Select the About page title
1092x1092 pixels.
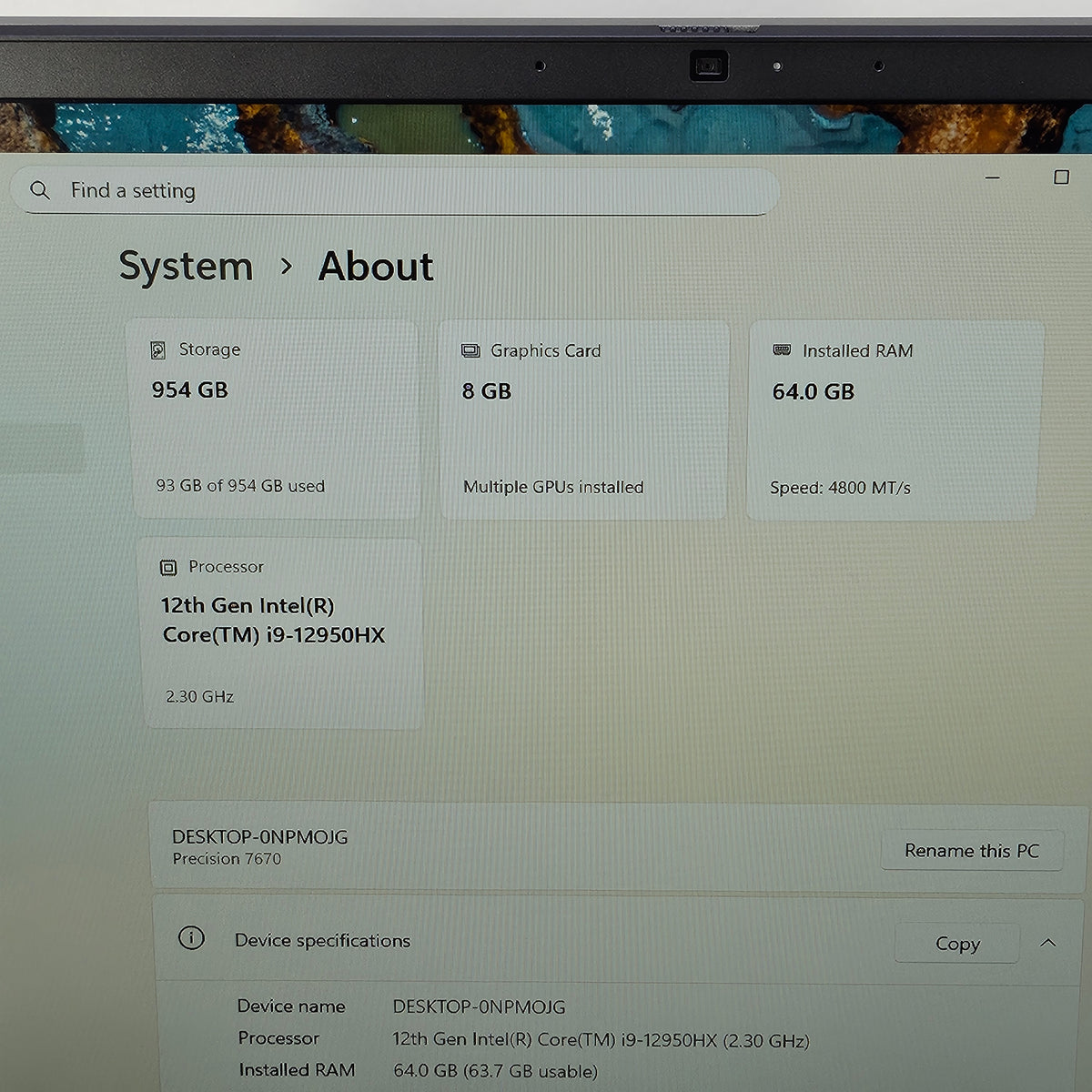coord(376,267)
